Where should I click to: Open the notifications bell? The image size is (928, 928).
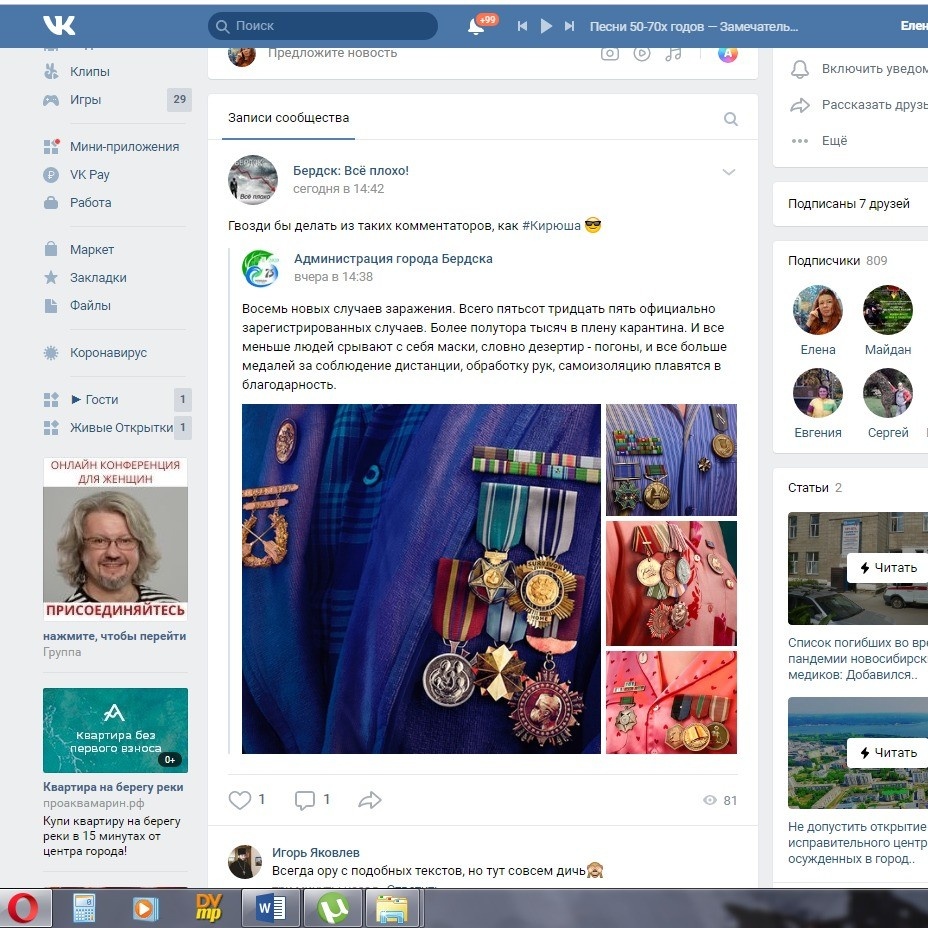[476, 27]
